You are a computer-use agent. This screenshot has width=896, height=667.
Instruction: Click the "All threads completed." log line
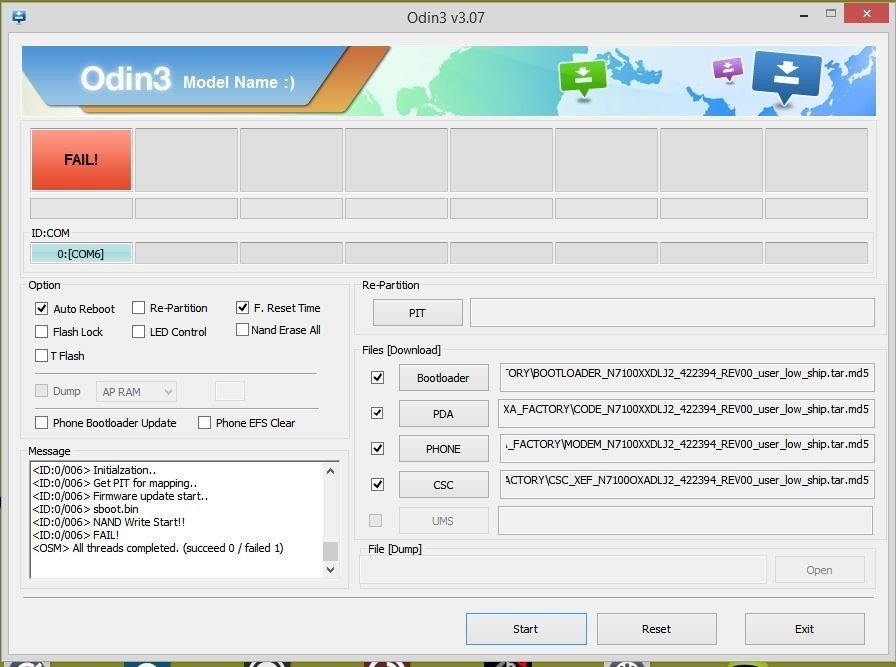tap(158, 548)
